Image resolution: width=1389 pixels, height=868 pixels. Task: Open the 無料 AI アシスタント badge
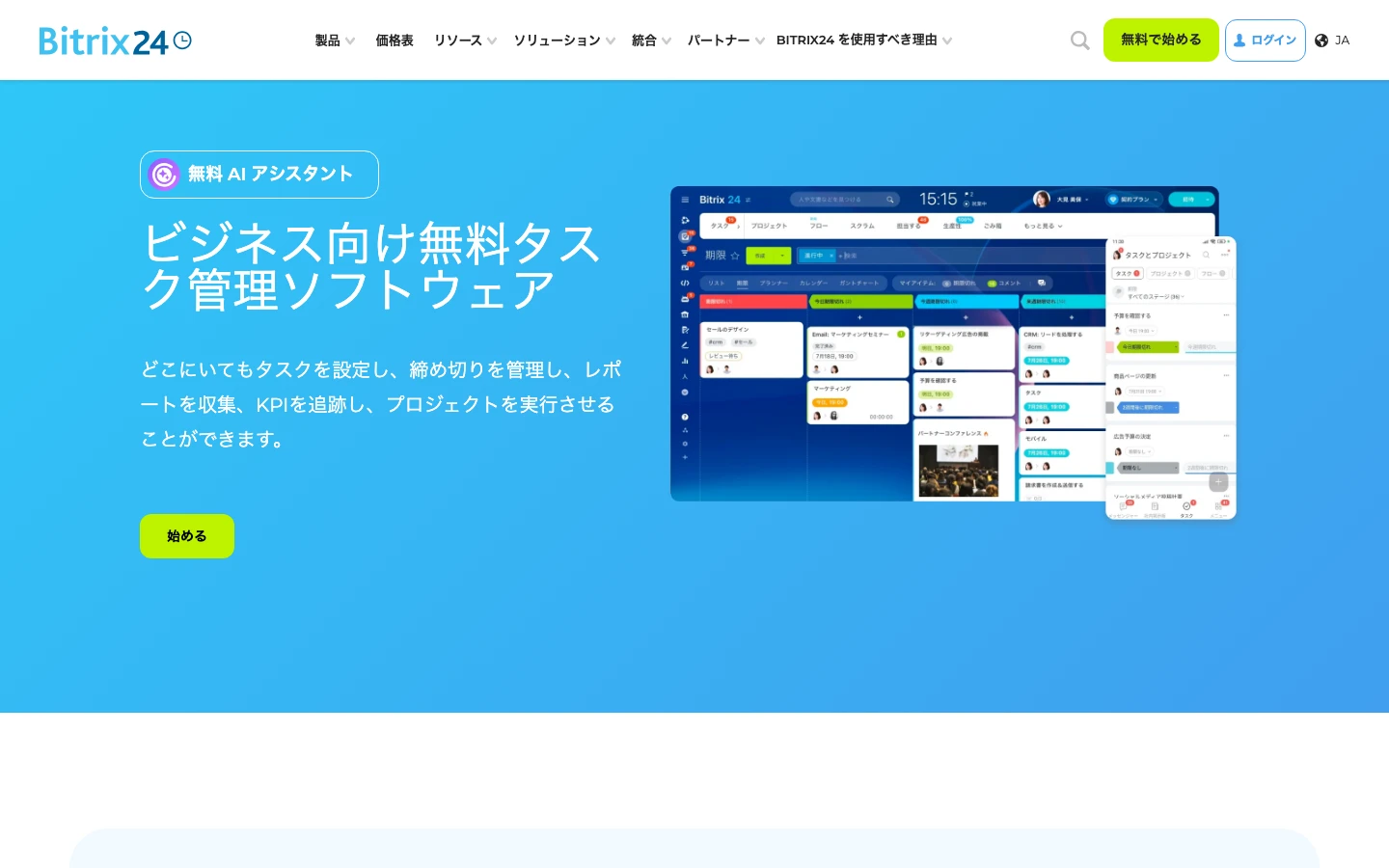(259, 175)
